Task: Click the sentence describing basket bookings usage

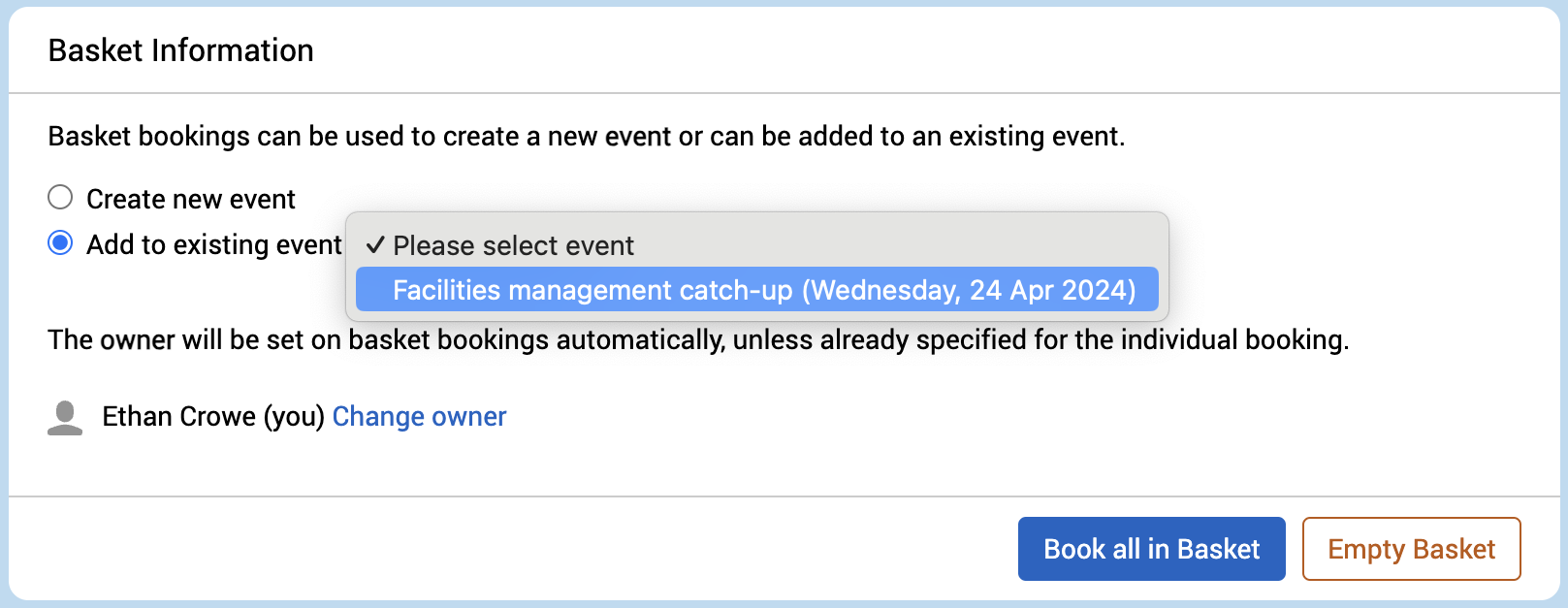Action: point(586,137)
